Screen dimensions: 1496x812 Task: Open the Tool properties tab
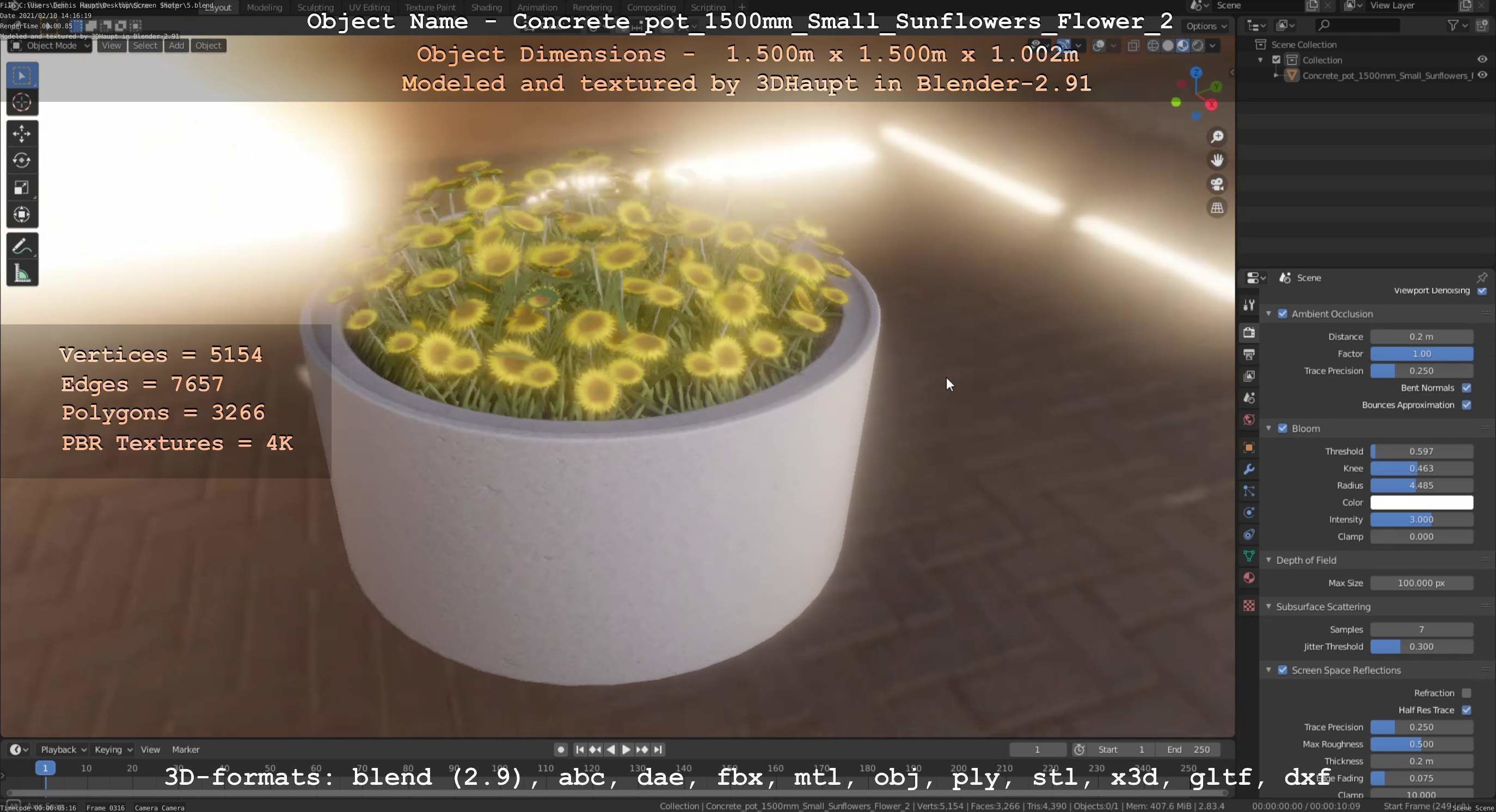(x=1249, y=305)
